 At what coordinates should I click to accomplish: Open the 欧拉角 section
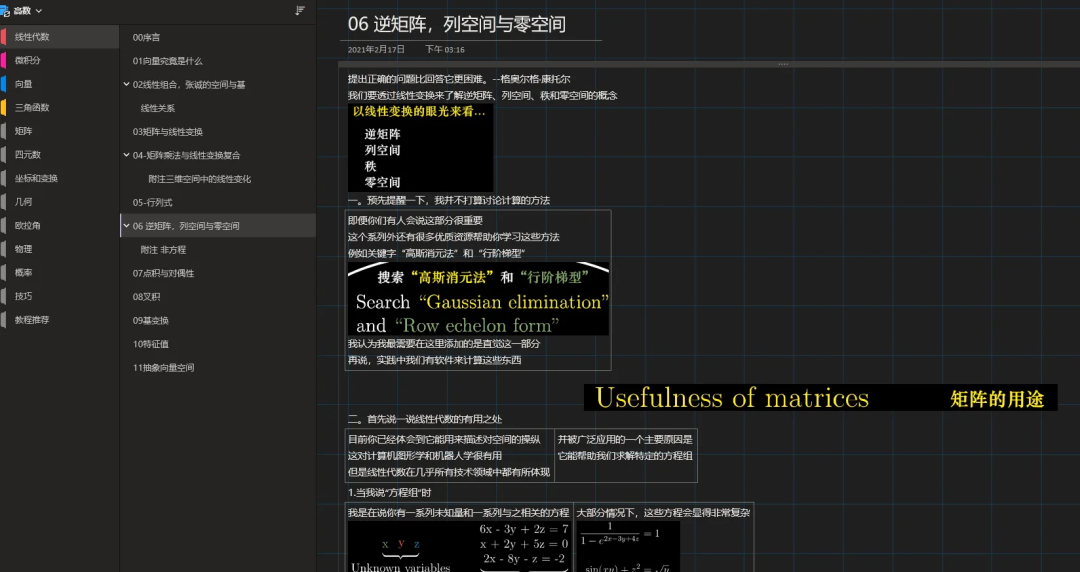pos(60,225)
